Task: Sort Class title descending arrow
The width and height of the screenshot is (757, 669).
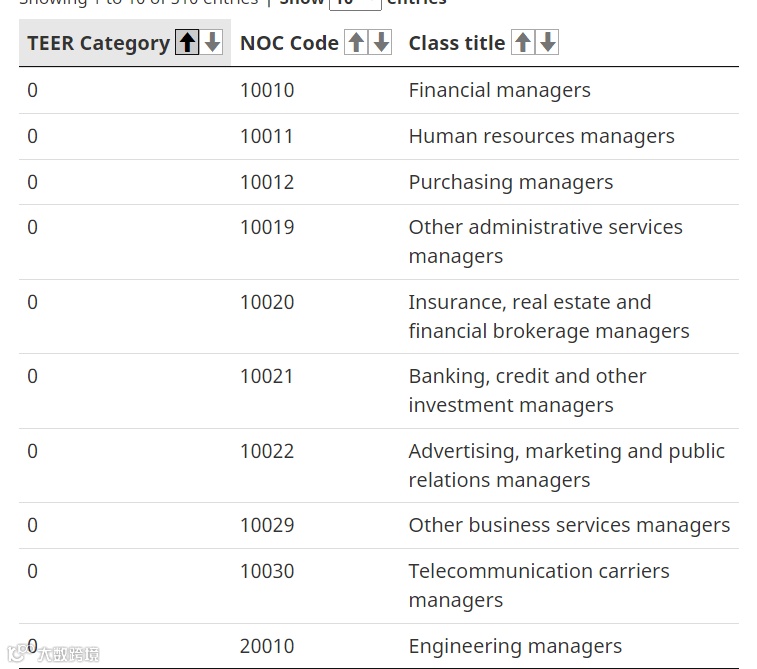Action: click(547, 42)
